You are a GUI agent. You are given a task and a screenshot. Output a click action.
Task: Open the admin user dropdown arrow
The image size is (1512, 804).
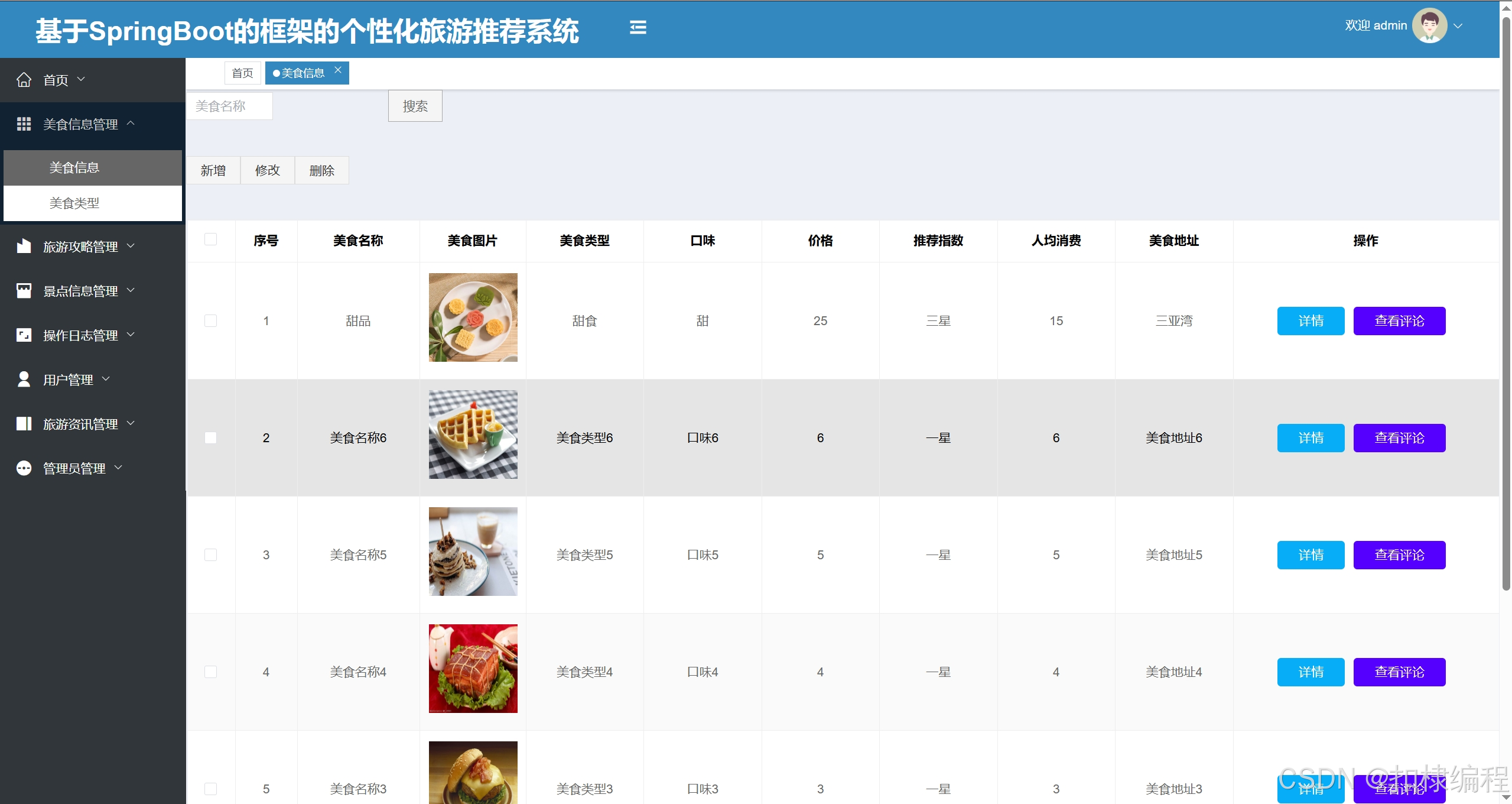click(x=1458, y=26)
